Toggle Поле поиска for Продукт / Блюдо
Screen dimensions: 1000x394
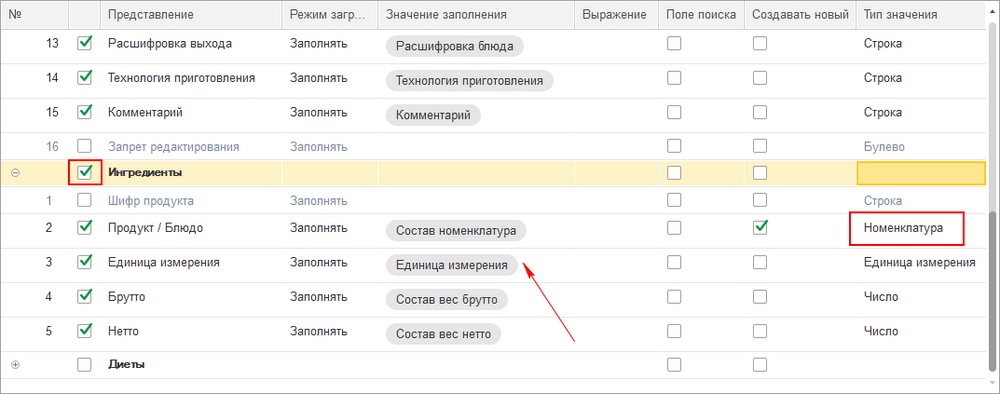[674, 228]
